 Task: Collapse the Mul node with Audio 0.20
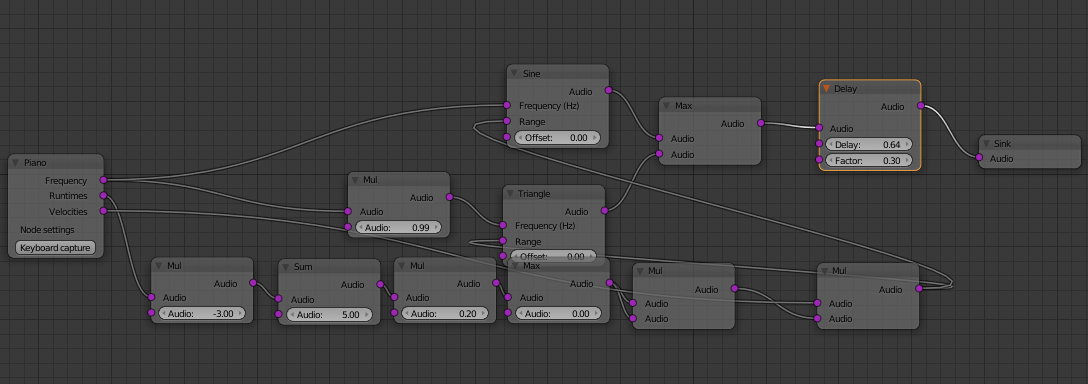tap(401, 266)
